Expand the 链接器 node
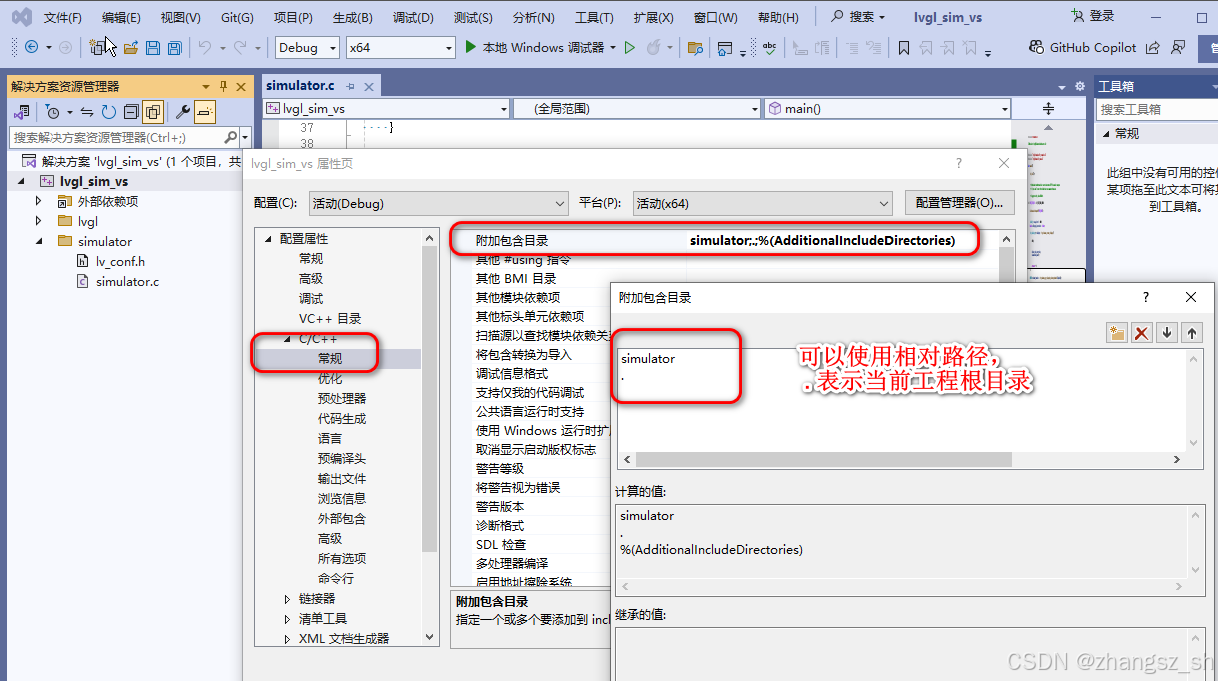 tap(288, 599)
